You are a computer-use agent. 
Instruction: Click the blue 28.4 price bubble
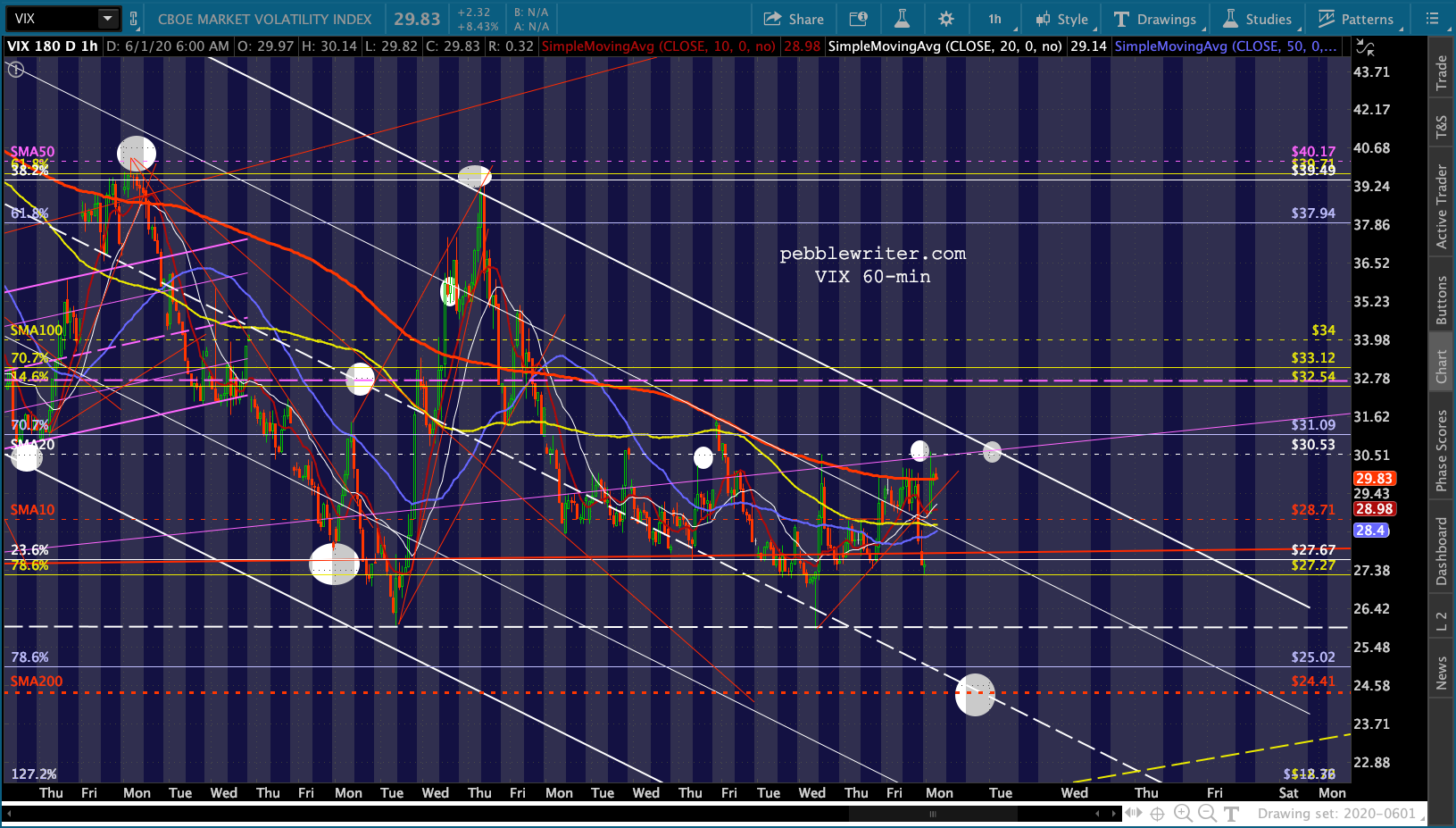pyautogui.click(x=1371, y=531)
